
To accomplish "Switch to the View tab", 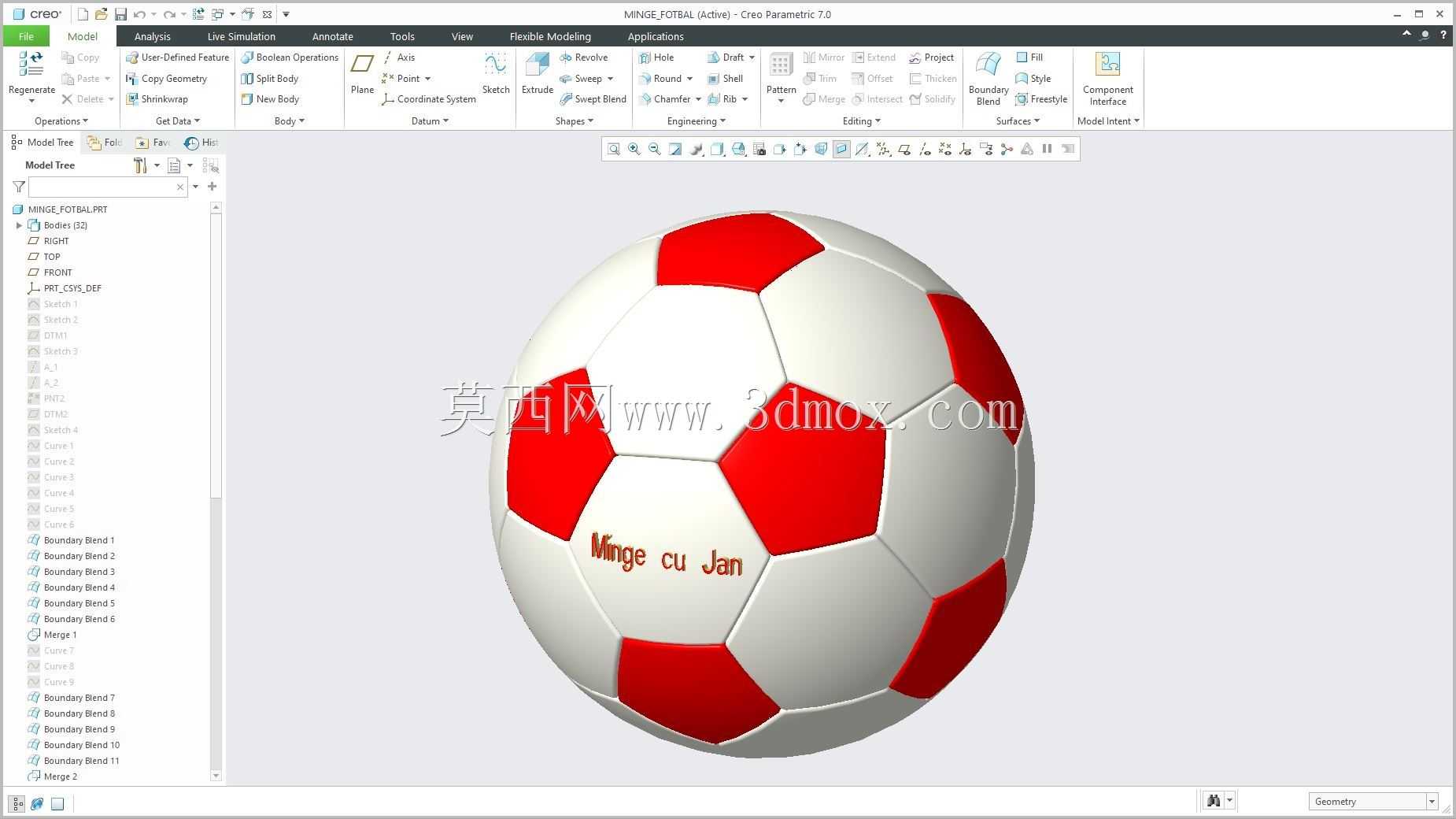I will (x=462, y=36).
